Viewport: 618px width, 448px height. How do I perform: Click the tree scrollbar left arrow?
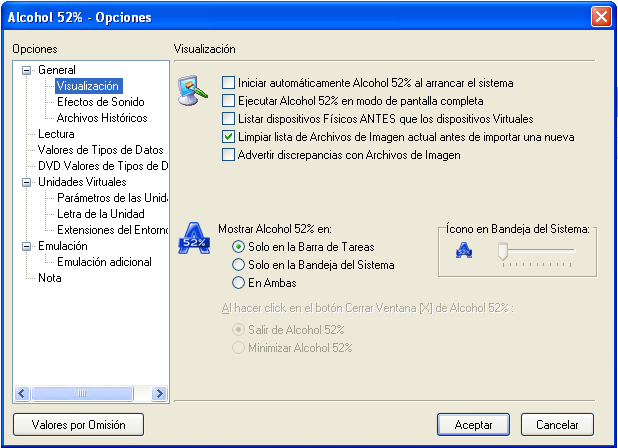(x=22, y=393)
